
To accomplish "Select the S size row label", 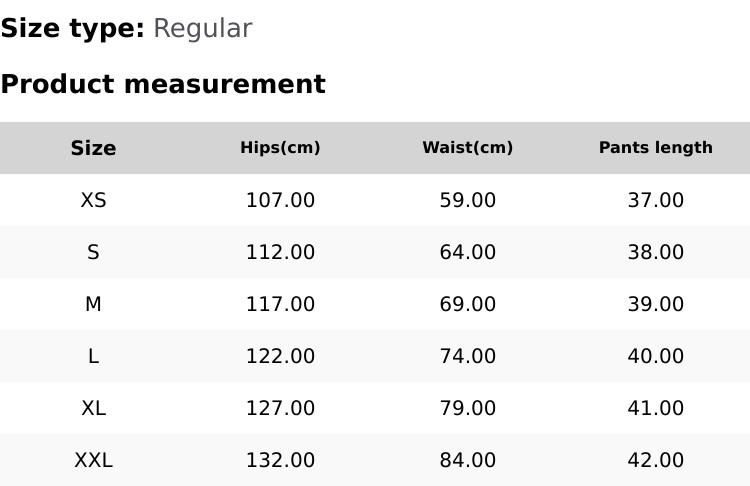I will coord(93,252).
